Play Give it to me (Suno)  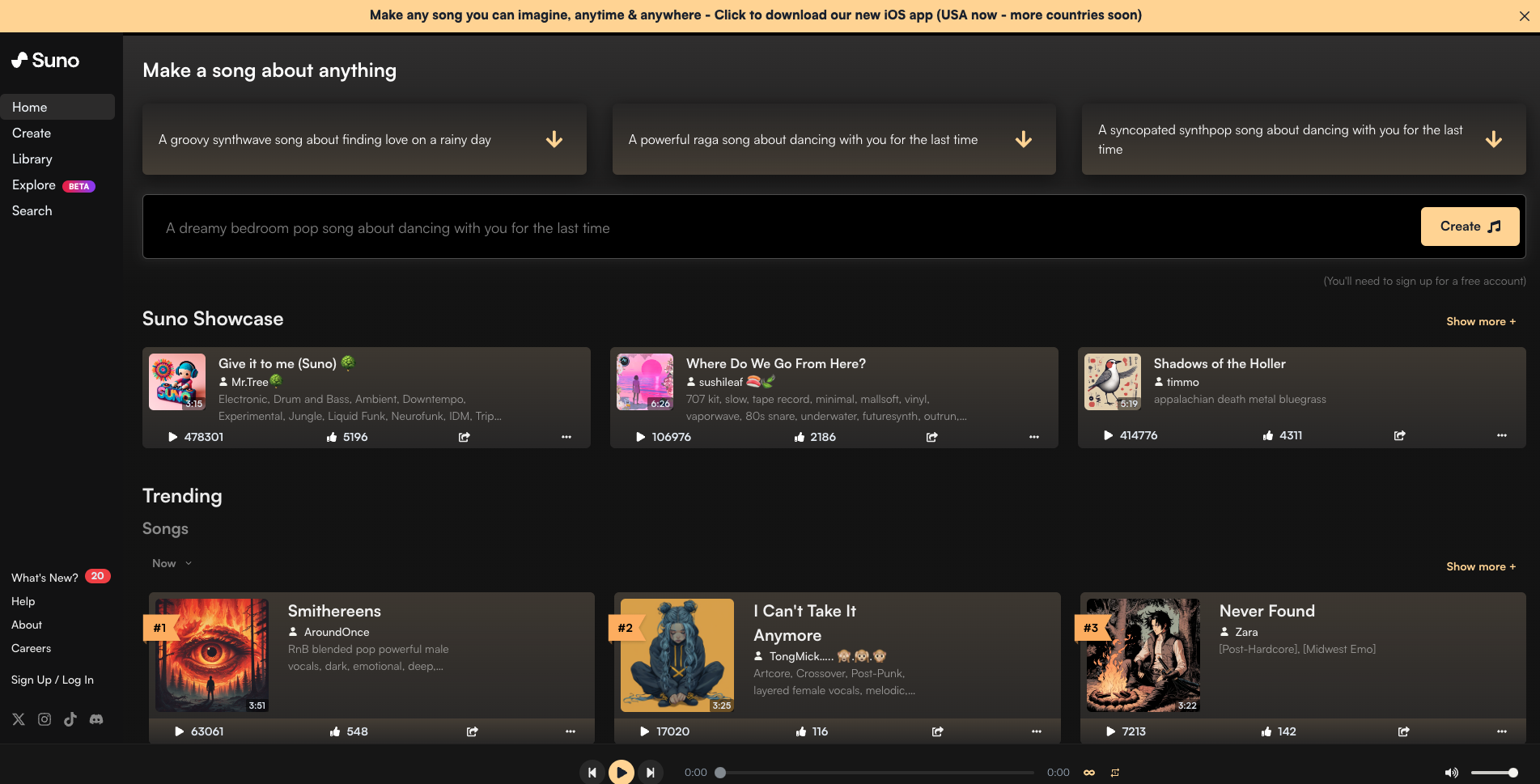click(x=172, y=437)
